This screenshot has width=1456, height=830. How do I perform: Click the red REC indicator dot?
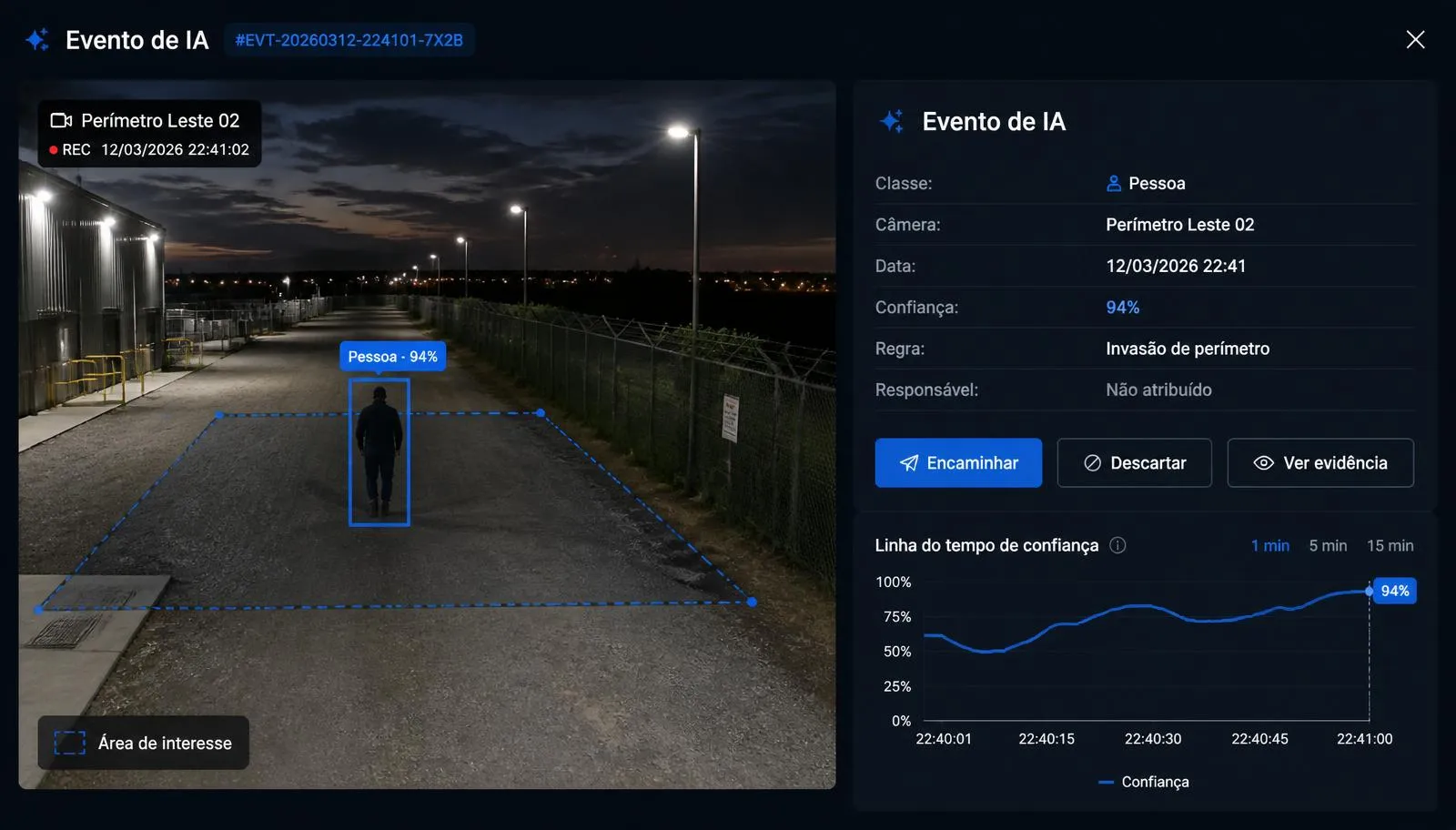(x=54, y=150)
